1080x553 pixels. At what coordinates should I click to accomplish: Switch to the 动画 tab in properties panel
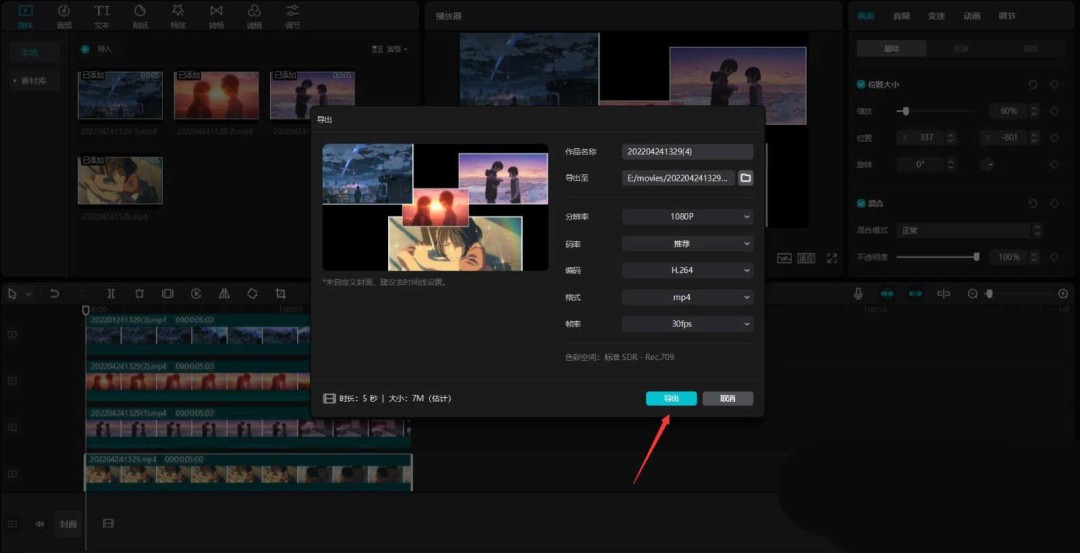pos(971,16)
